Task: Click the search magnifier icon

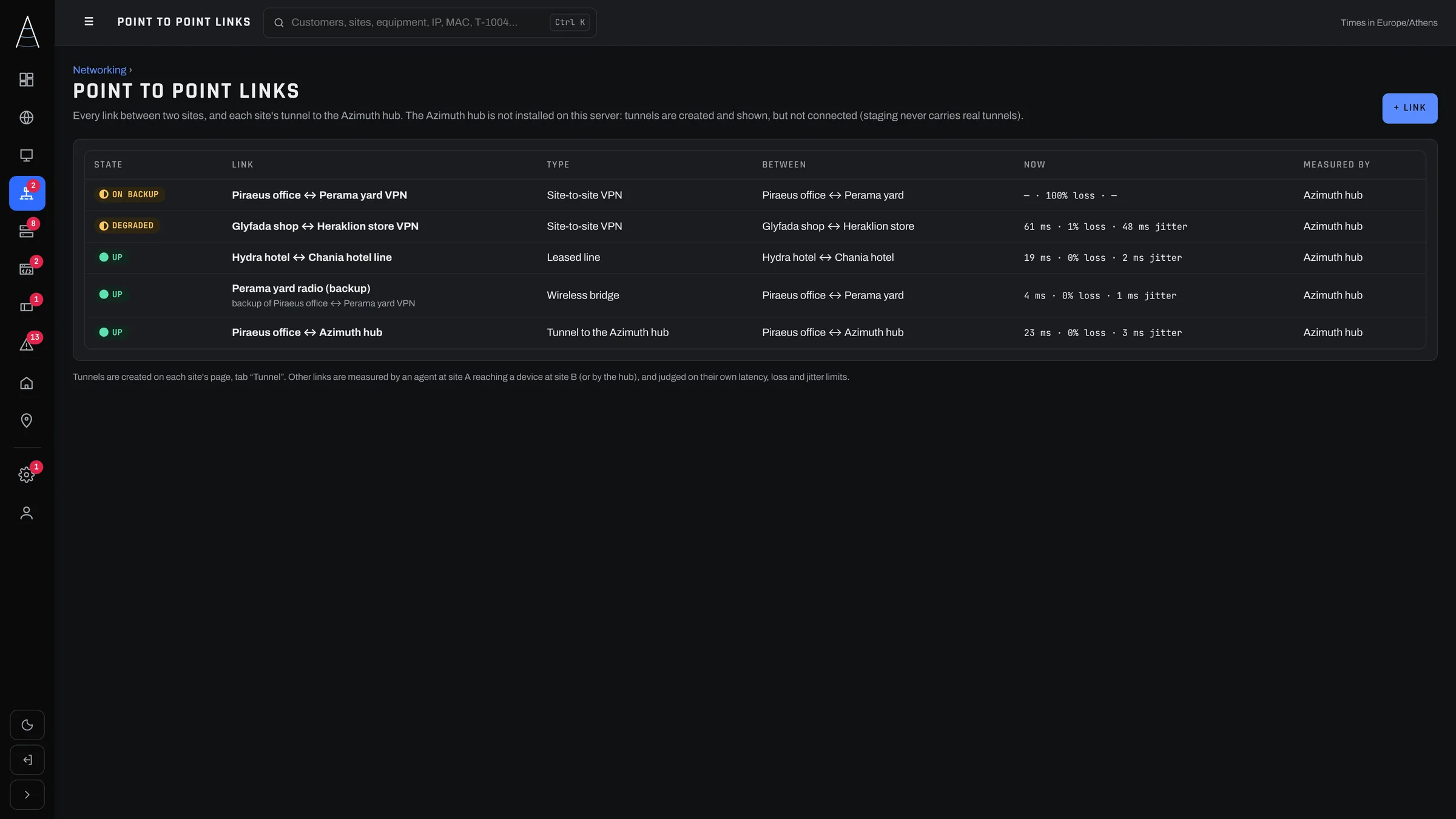Action: pos(279,23)
